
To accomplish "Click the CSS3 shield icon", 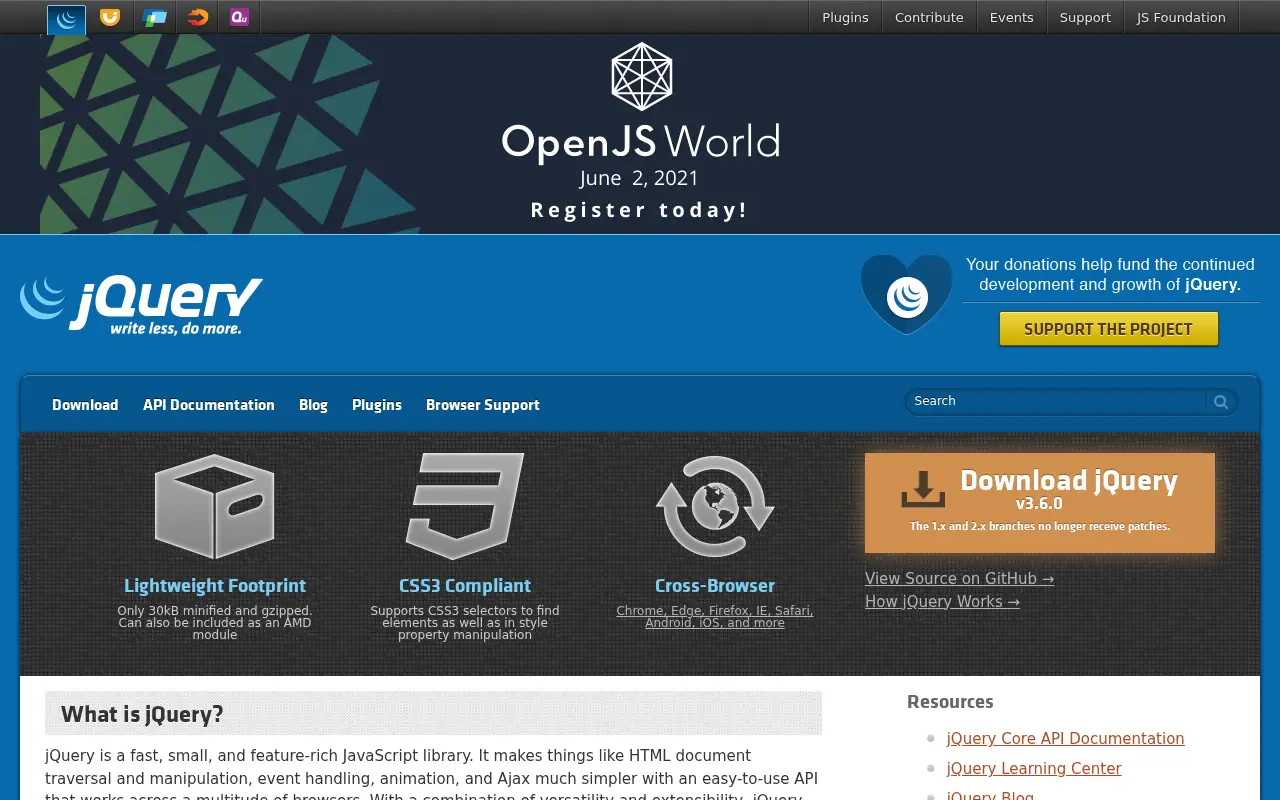I will click(x=465, y=506).
